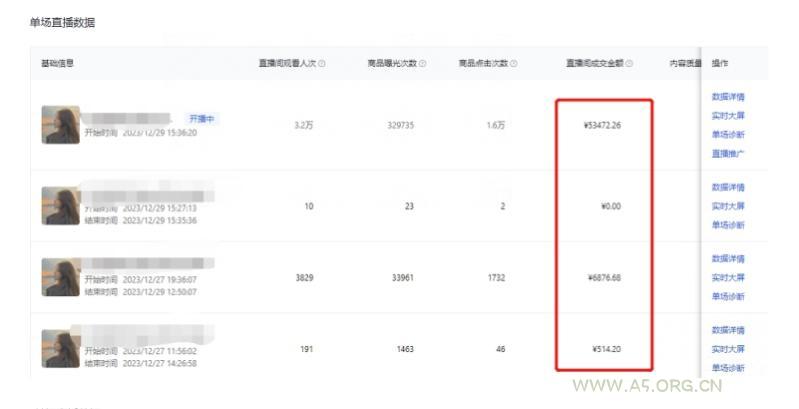Click thumbnail of session ended 15:35:36
799x409 pixels.
(61, 206)
